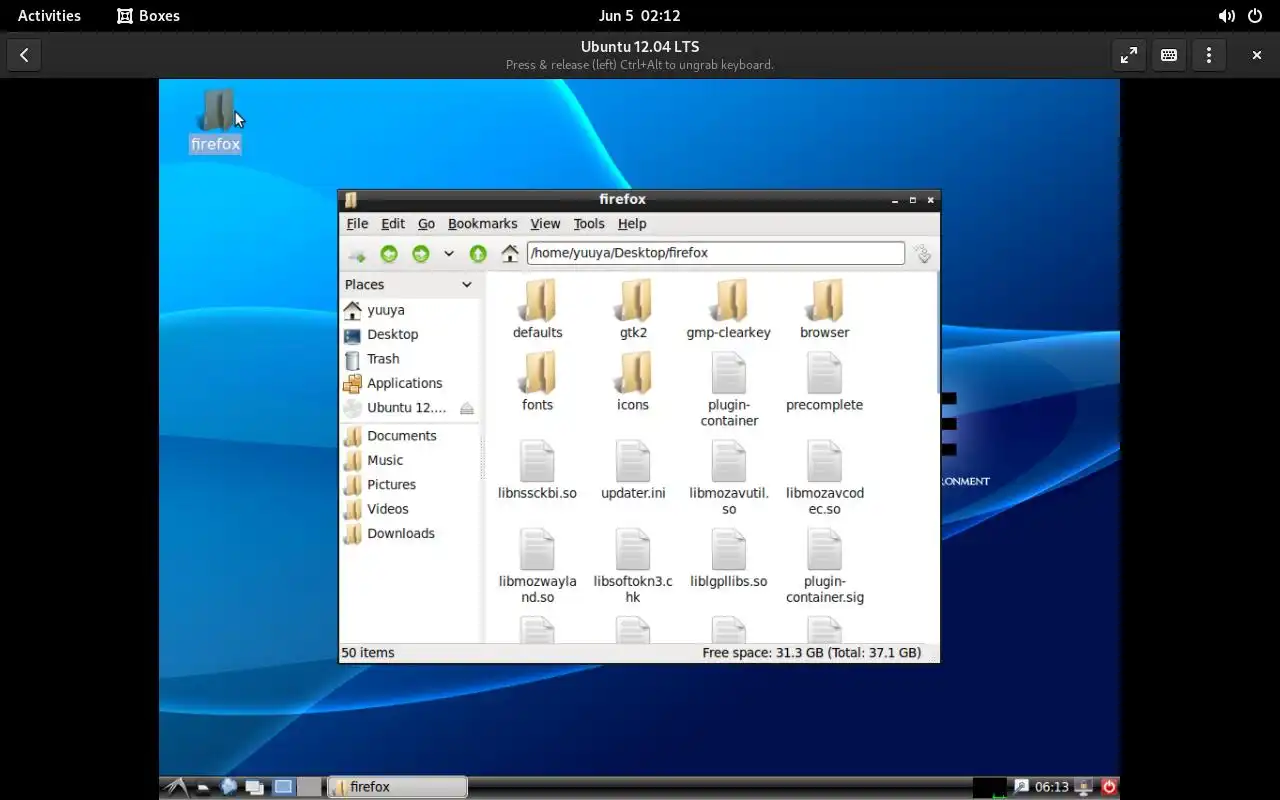The image size is (1280, 800).
Task: Open a new tab with the toolbar icon
Action: [x=357, y=254]
